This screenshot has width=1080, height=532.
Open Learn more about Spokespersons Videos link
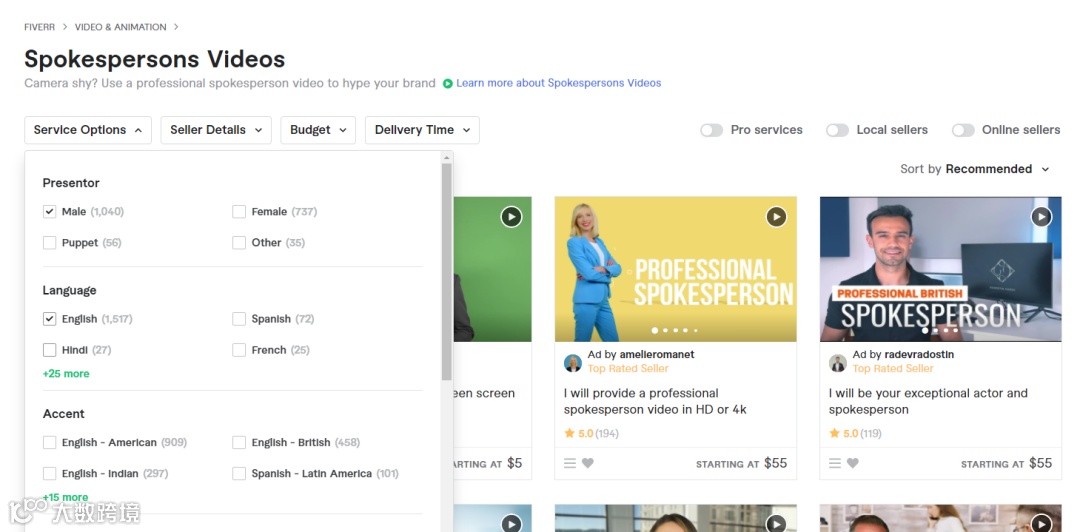tap(559, 83)
